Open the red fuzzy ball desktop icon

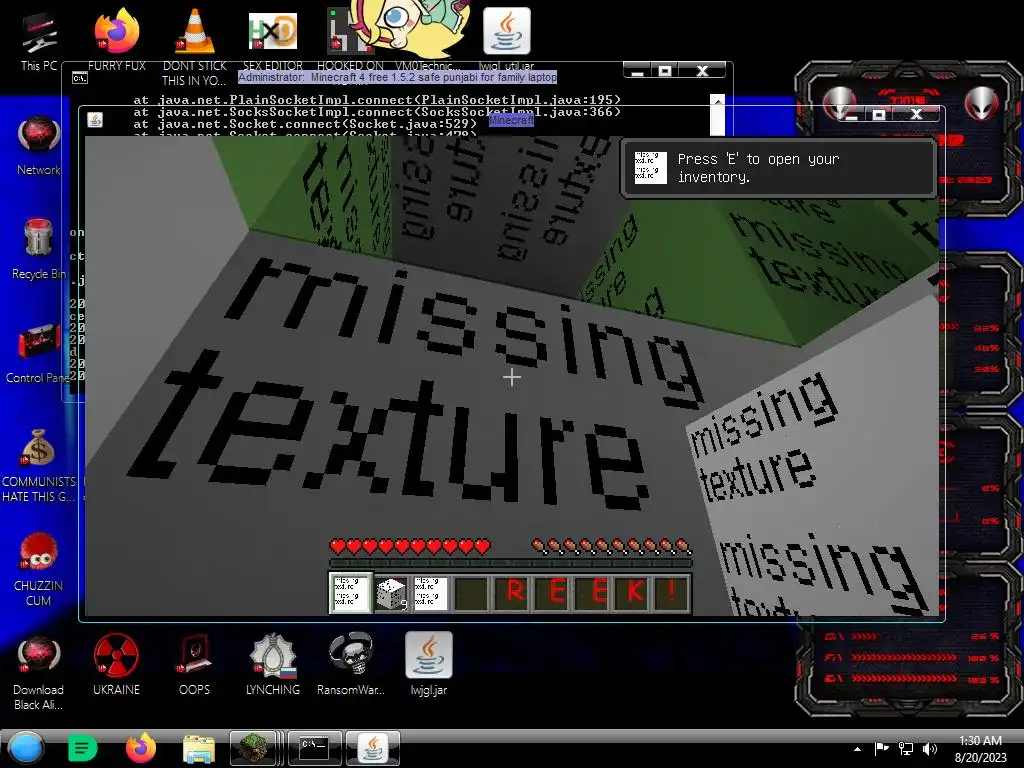pos(39,569)
